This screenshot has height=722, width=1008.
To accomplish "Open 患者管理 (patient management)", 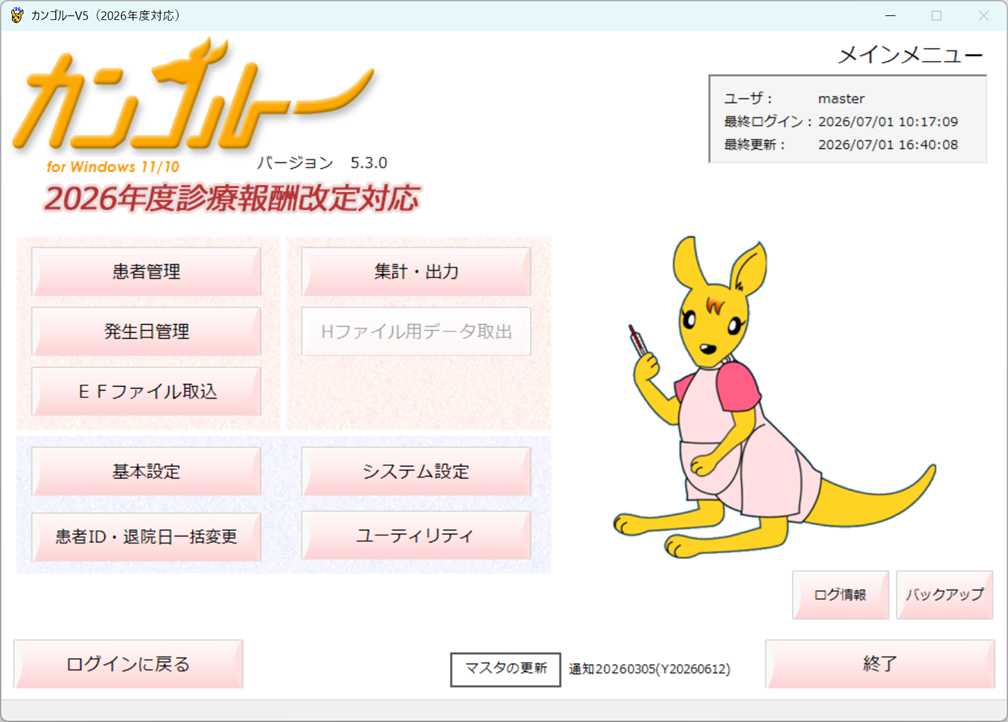I will coord(147,271).
